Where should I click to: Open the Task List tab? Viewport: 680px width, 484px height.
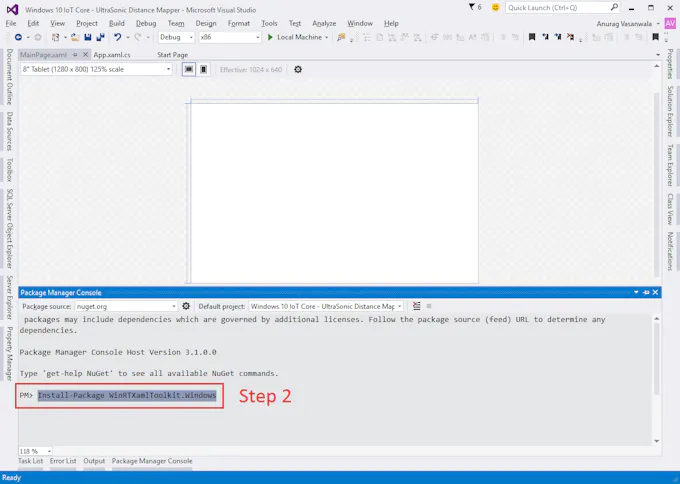[x=30, y=461]
